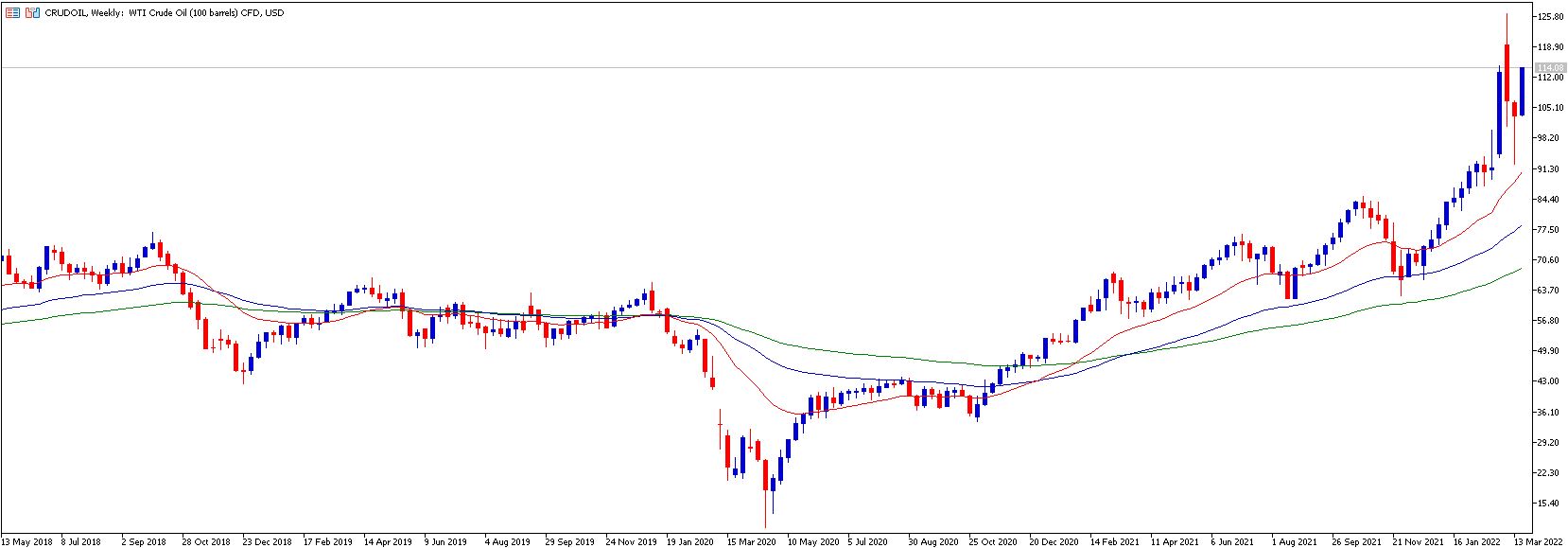
Task: Click the 10 May 2020 date label
Action: pos(812,542)
